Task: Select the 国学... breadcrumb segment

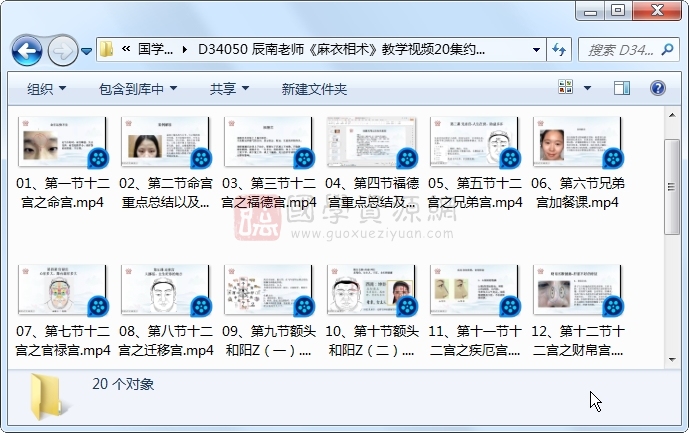Action: [155, 49]
